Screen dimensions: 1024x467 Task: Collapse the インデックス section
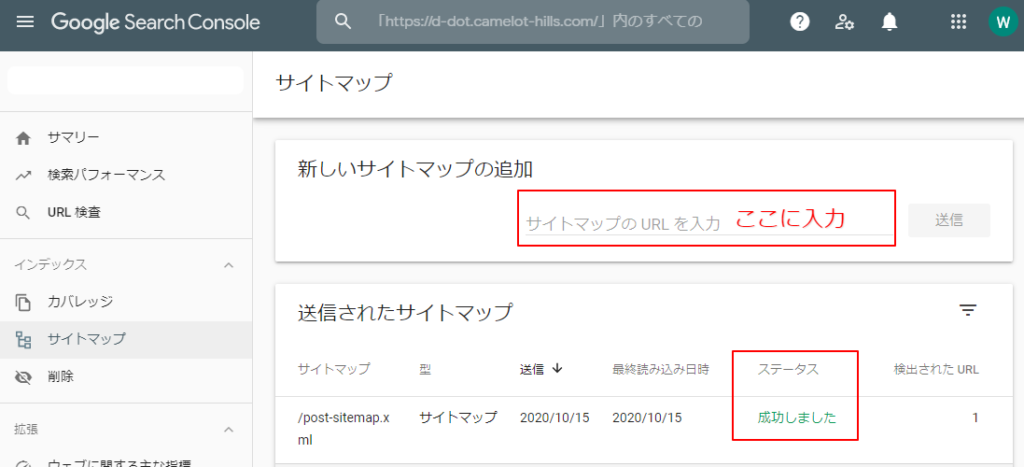point(228,265)
